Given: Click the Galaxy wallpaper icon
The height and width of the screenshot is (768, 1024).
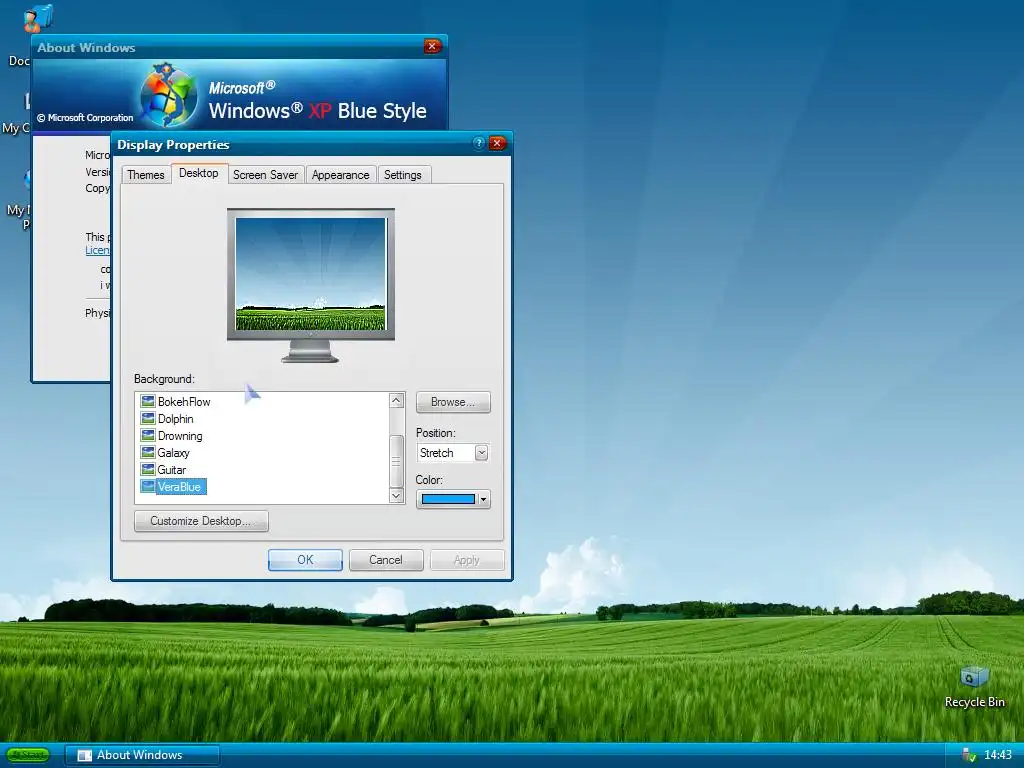Looking at the screenshot, I should (148, 453).
